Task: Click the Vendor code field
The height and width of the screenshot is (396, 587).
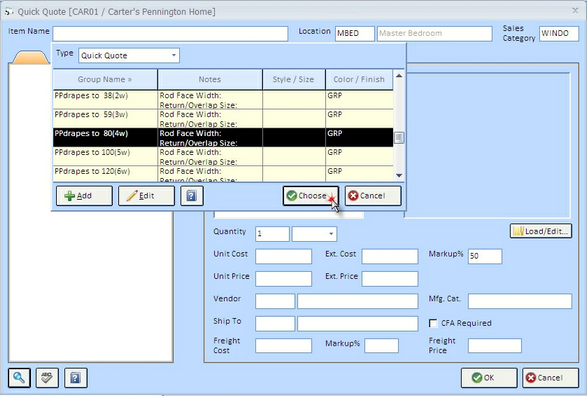Action: (x=275, y=301)
